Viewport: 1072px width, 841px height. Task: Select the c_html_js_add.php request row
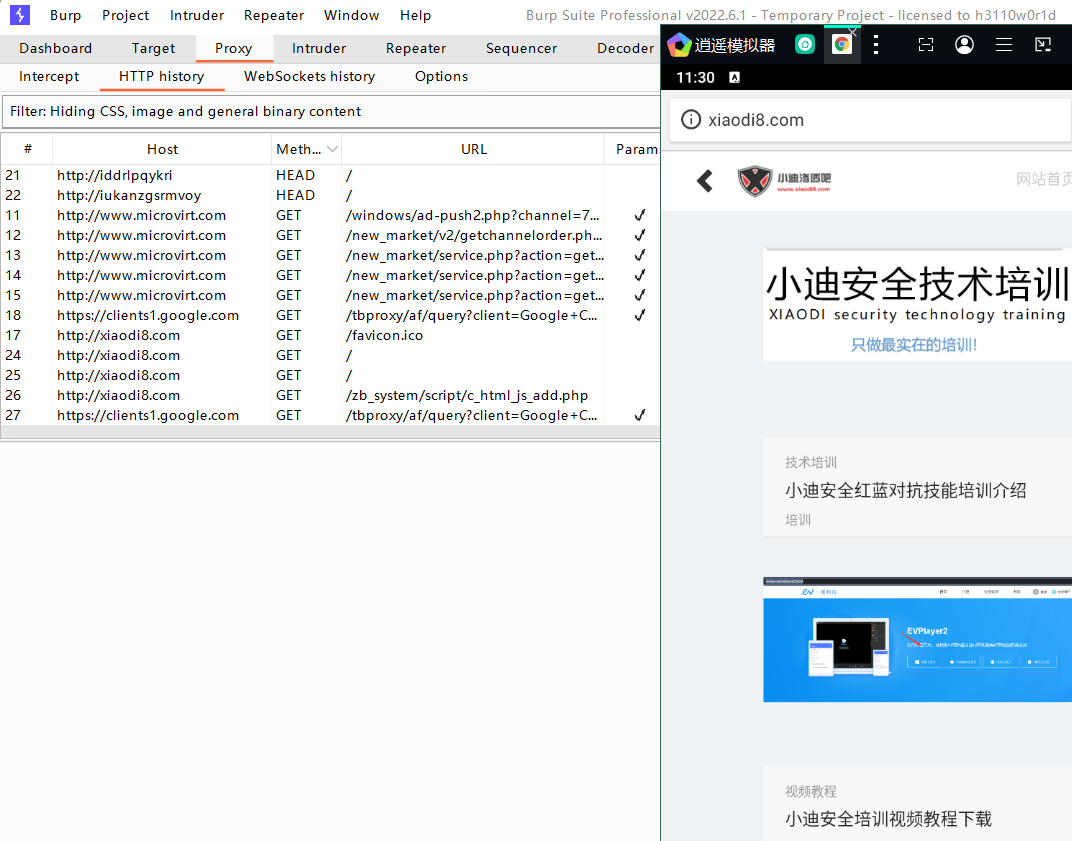click(x=330, y=395)
